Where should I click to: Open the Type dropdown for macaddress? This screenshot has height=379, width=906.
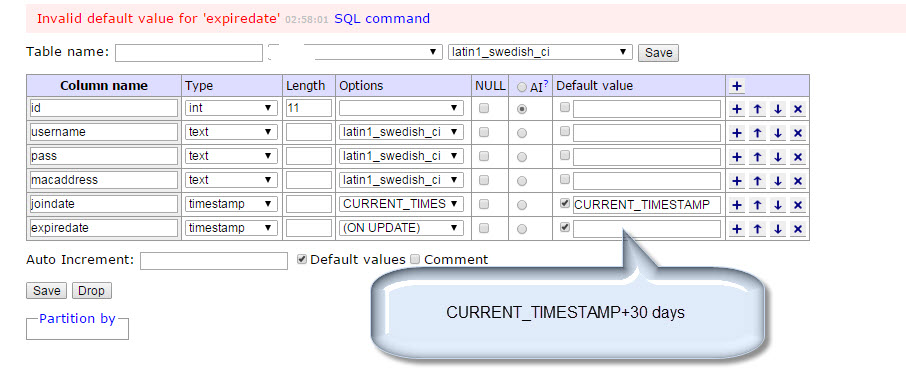[x=231, y=180]
